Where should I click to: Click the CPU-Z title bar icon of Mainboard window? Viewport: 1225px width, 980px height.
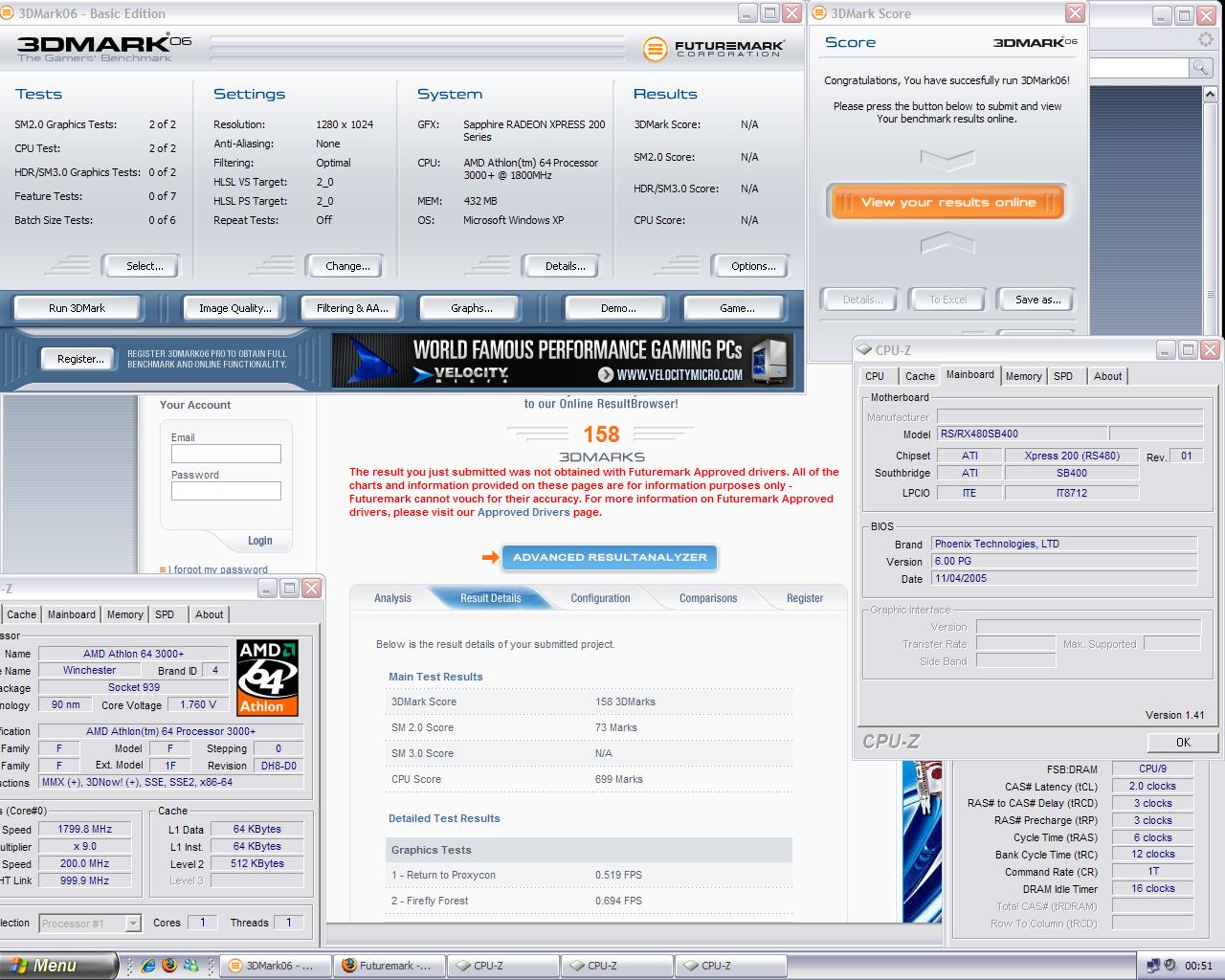[864, 350]
